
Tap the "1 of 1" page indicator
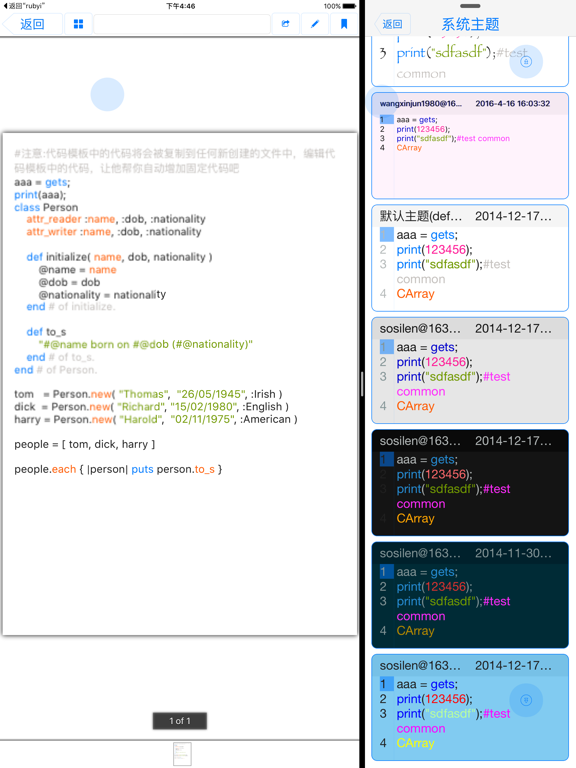pyautogui.click(x=180, y=721)
